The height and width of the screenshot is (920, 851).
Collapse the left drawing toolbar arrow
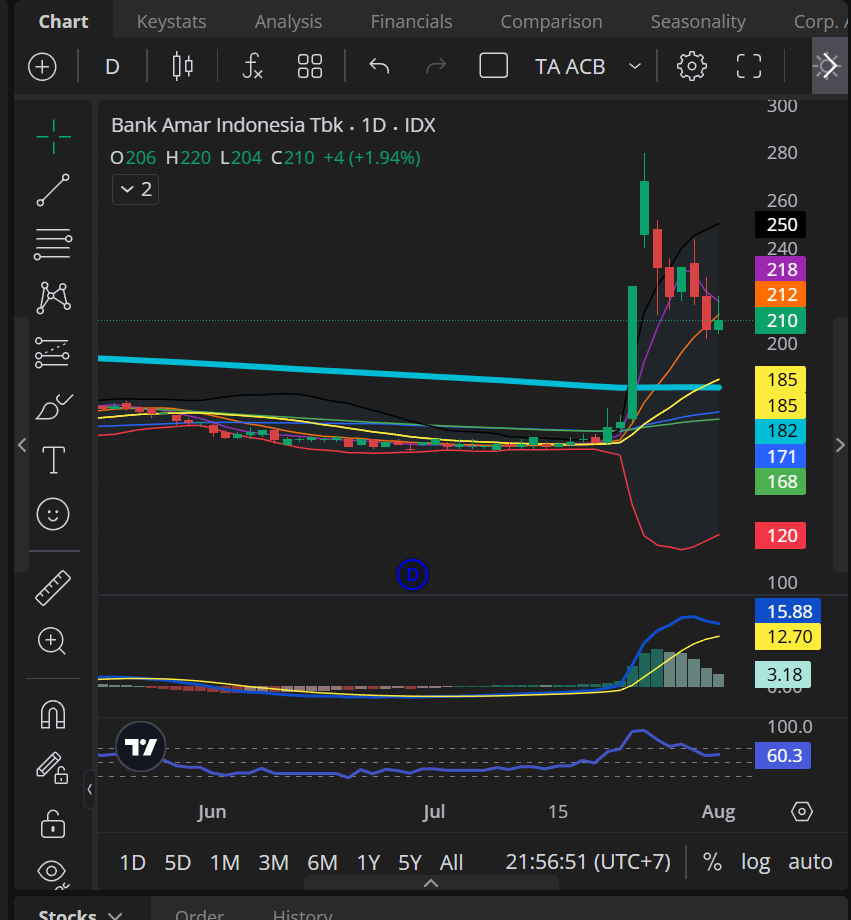click(89, 789)
